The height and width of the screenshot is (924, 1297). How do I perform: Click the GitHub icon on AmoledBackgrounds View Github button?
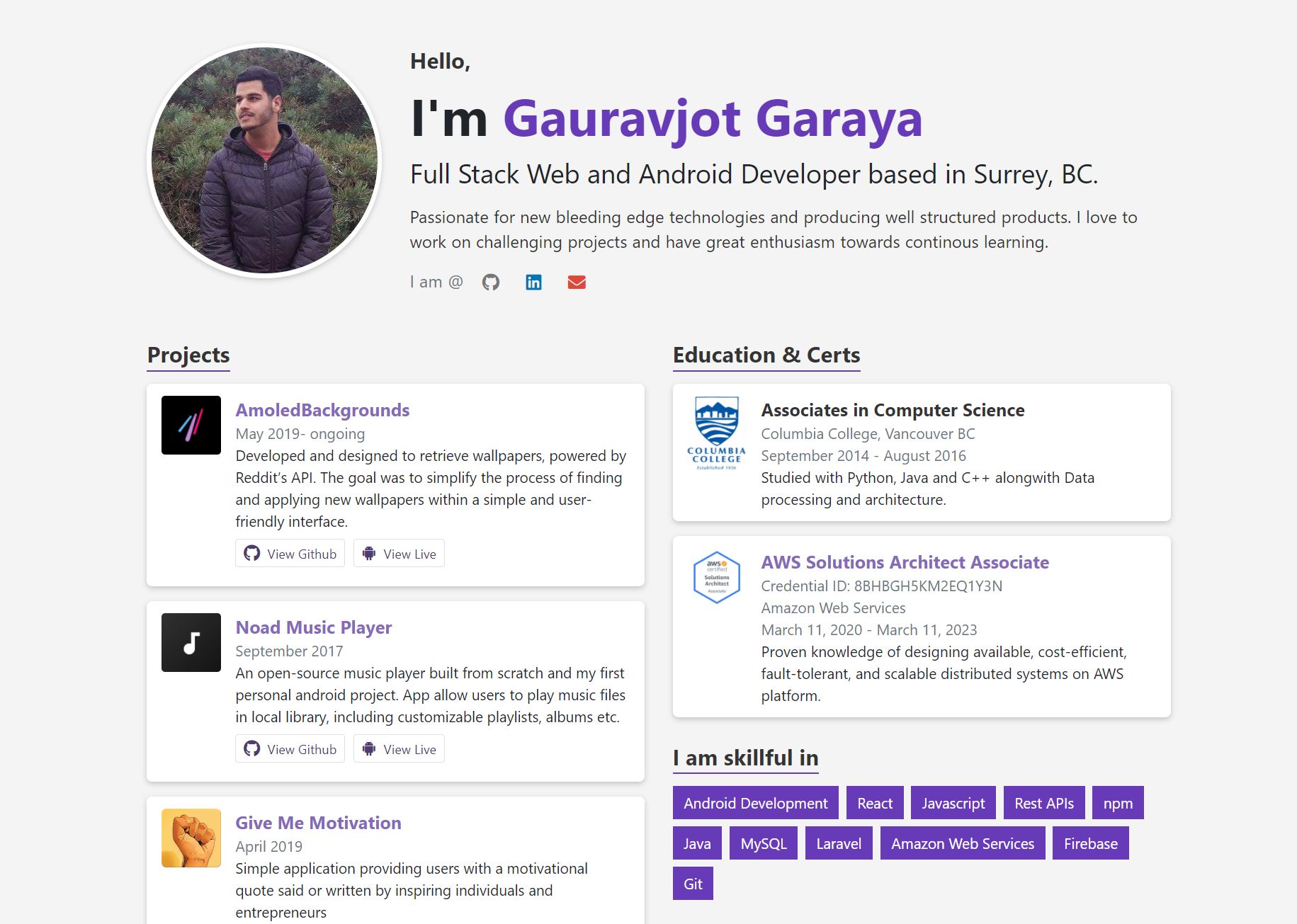coord(252,553)
